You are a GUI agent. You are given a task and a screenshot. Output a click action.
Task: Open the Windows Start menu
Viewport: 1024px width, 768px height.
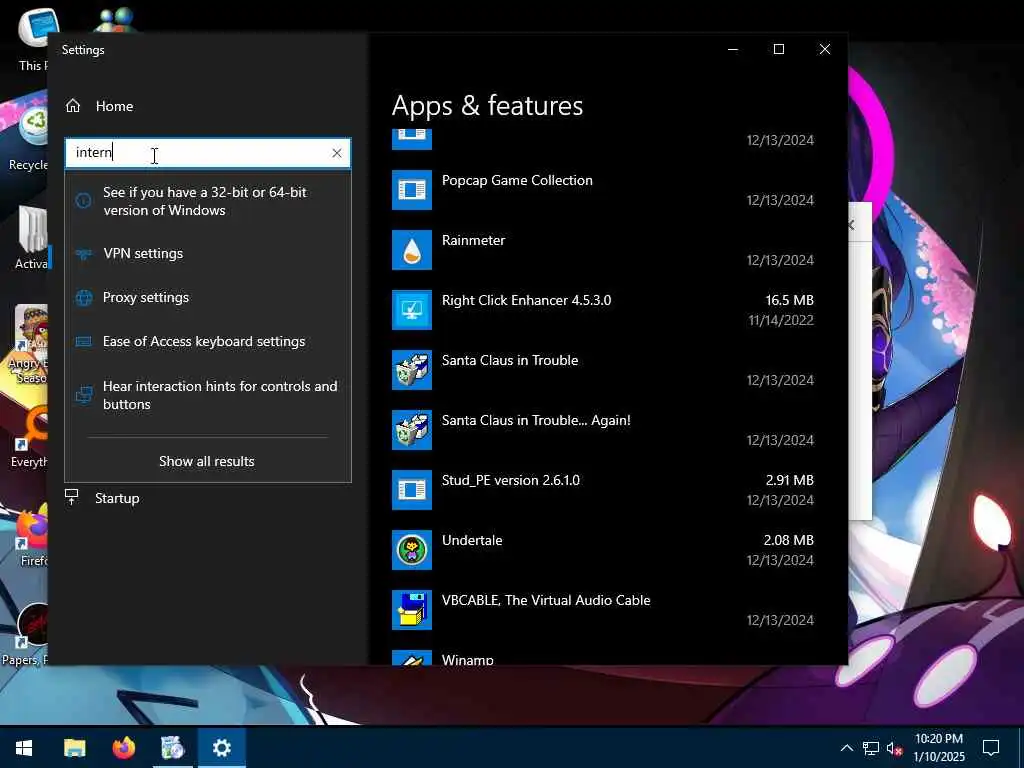pyautogui.click(x=24, y=748)
